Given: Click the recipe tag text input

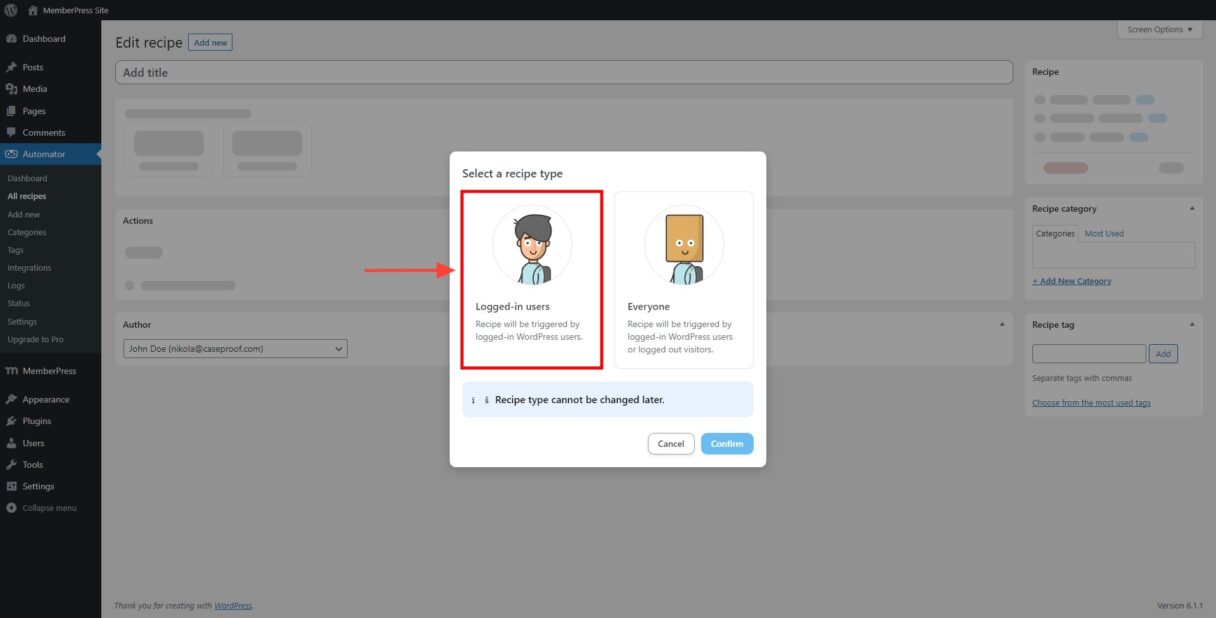Looking at the screenshot, I should point(1089,354).
